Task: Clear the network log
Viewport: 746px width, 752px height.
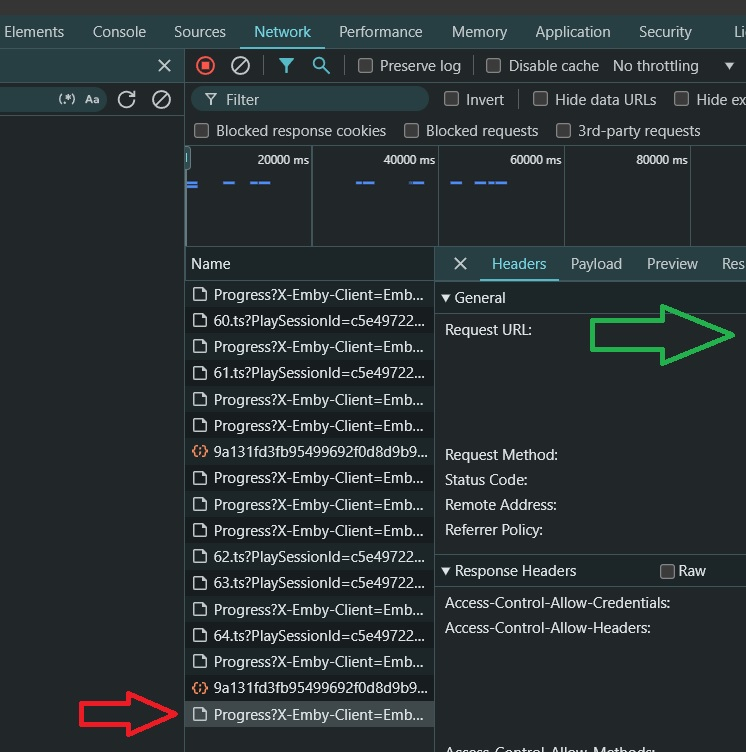Action: [240, 66]
